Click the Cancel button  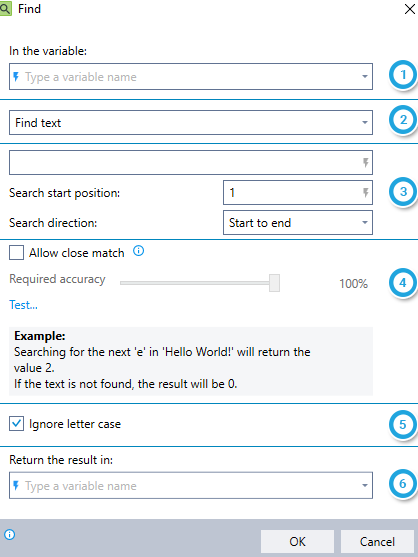point(377,542)
